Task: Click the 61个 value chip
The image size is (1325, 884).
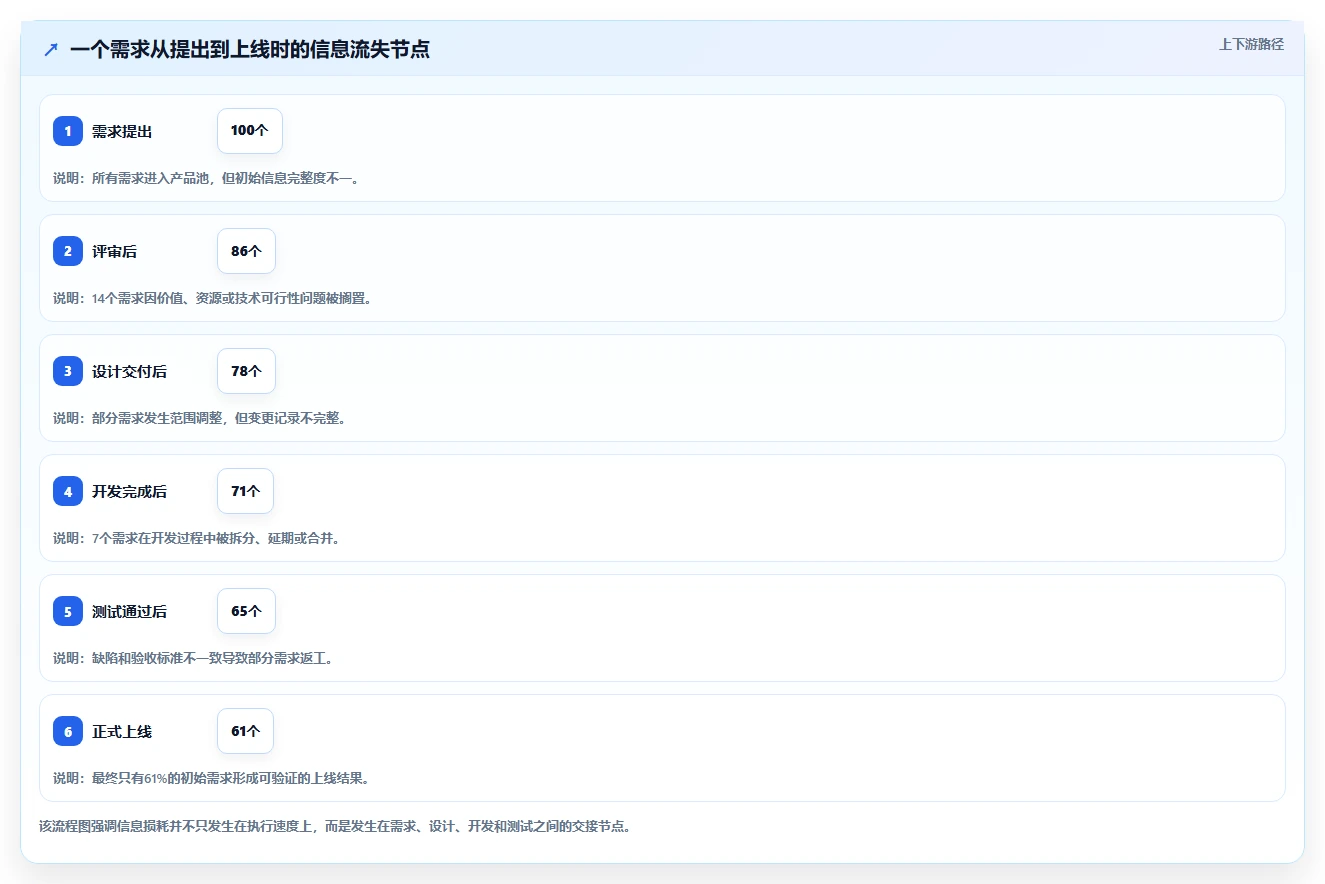Action: 245,731
